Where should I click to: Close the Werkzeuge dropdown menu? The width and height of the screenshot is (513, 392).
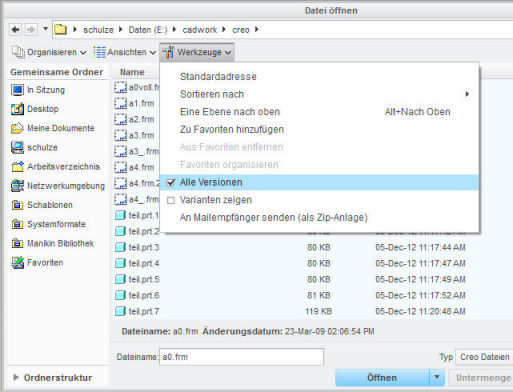(197, 52)
